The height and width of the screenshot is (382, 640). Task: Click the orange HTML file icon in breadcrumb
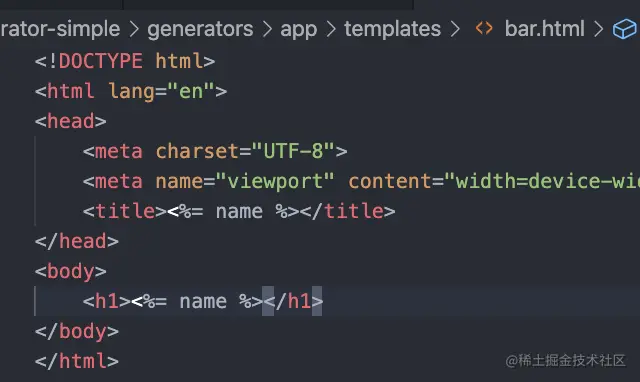pyautogui.click(x=484, y=29)
